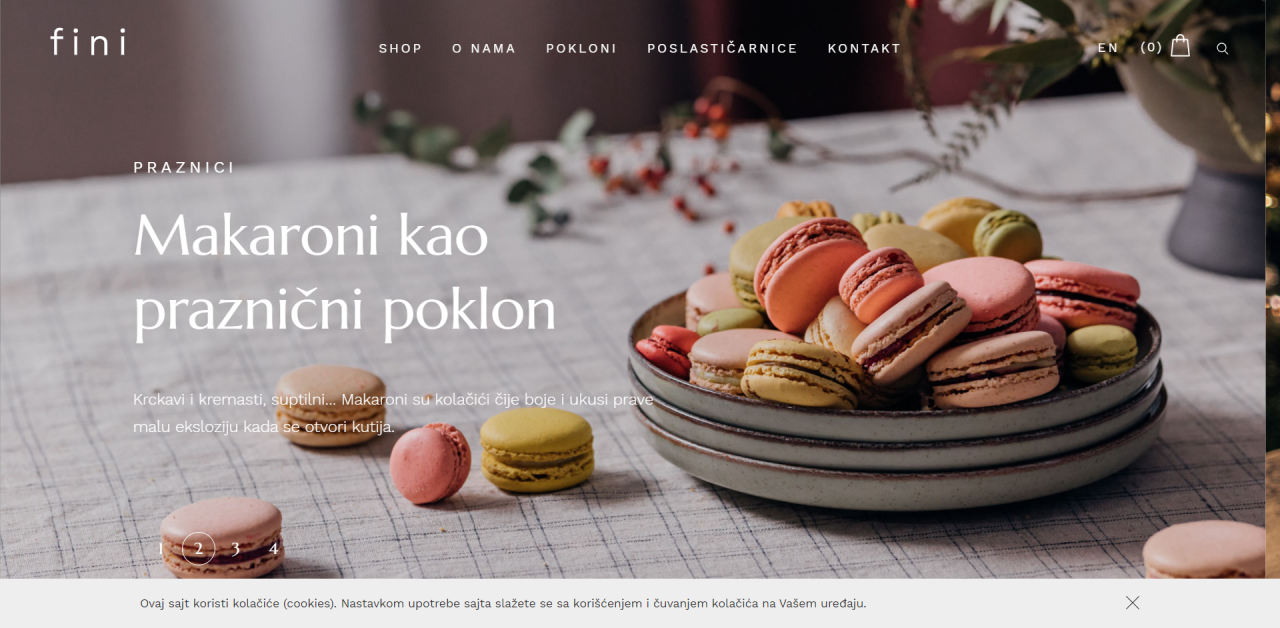Click the 'Krckavi i kremasti' description text
Screen dimensions: 1280x628
tap(393, 413)
